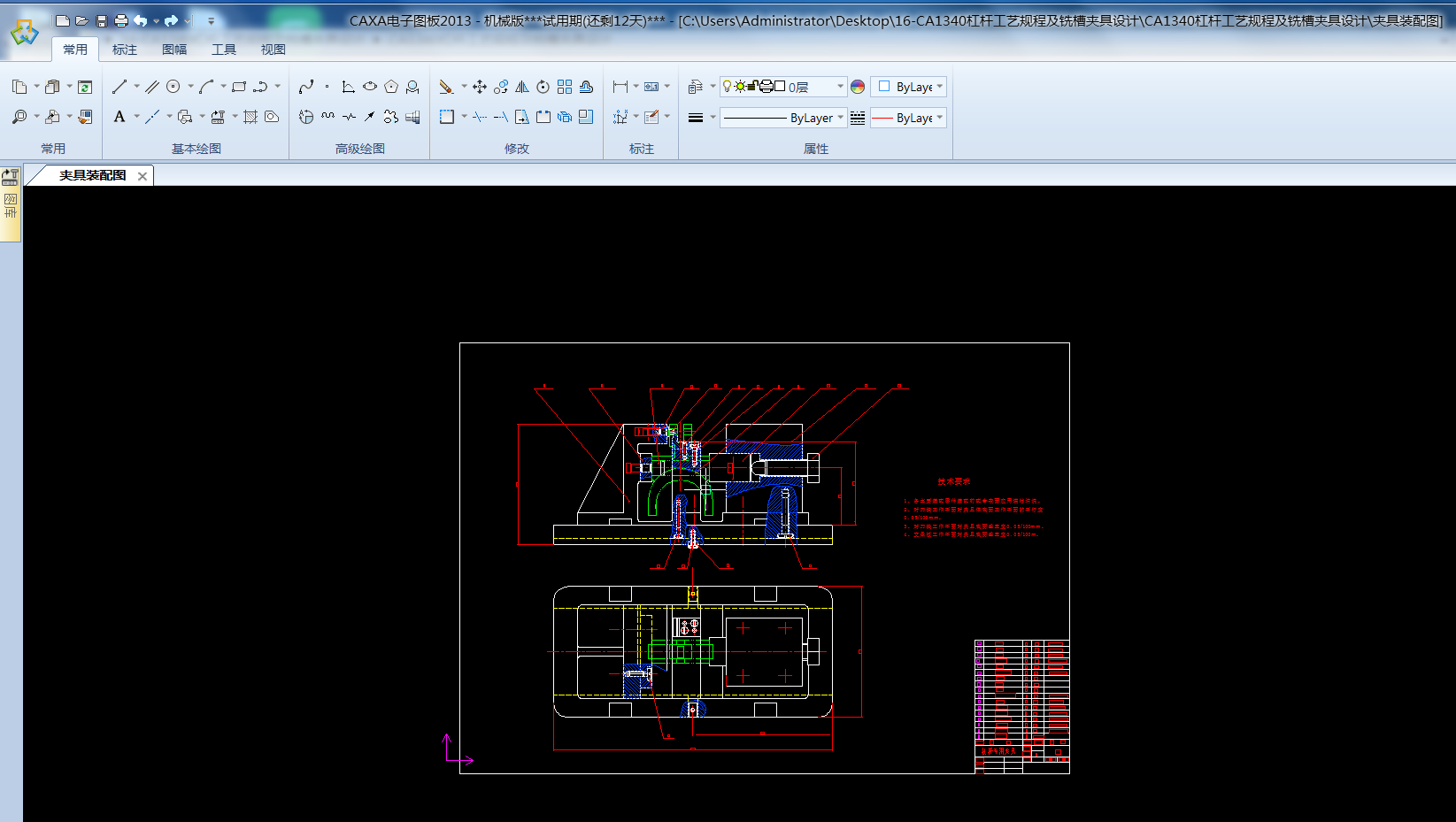Create a new file from quick access toolbar

[62, 20]
